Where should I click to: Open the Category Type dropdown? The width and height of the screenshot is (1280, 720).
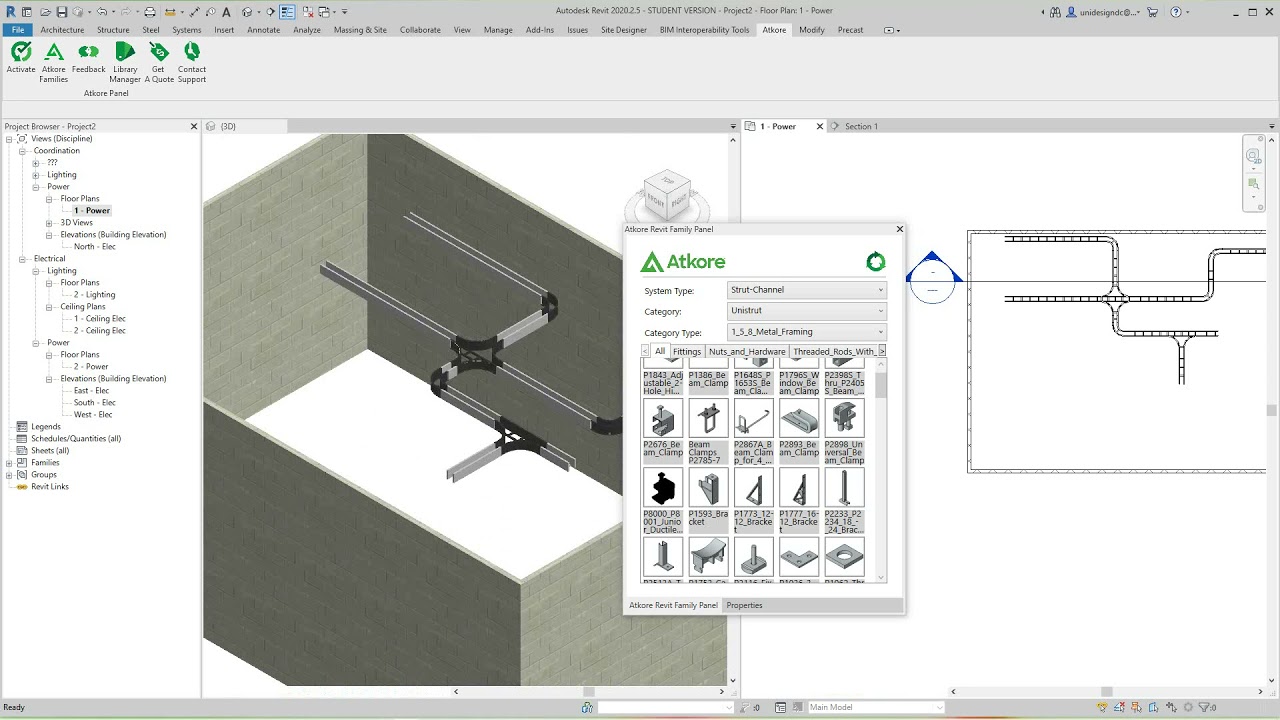point(807,332)
